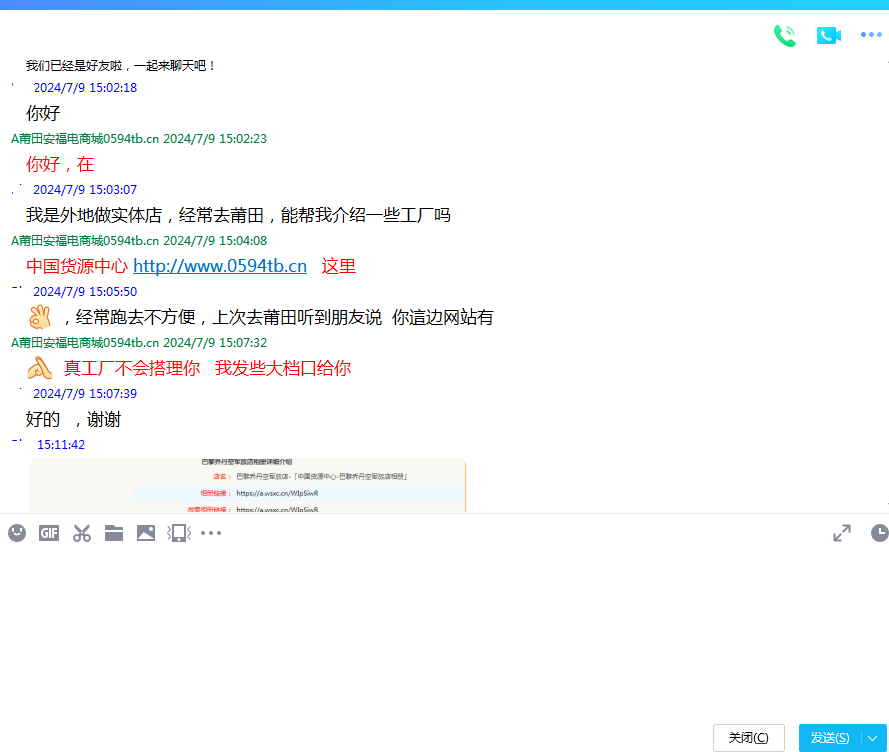Viewport: 889px width, 752px height.
Task: Click the sender name at 15:07:32
Action: point(85,343)
